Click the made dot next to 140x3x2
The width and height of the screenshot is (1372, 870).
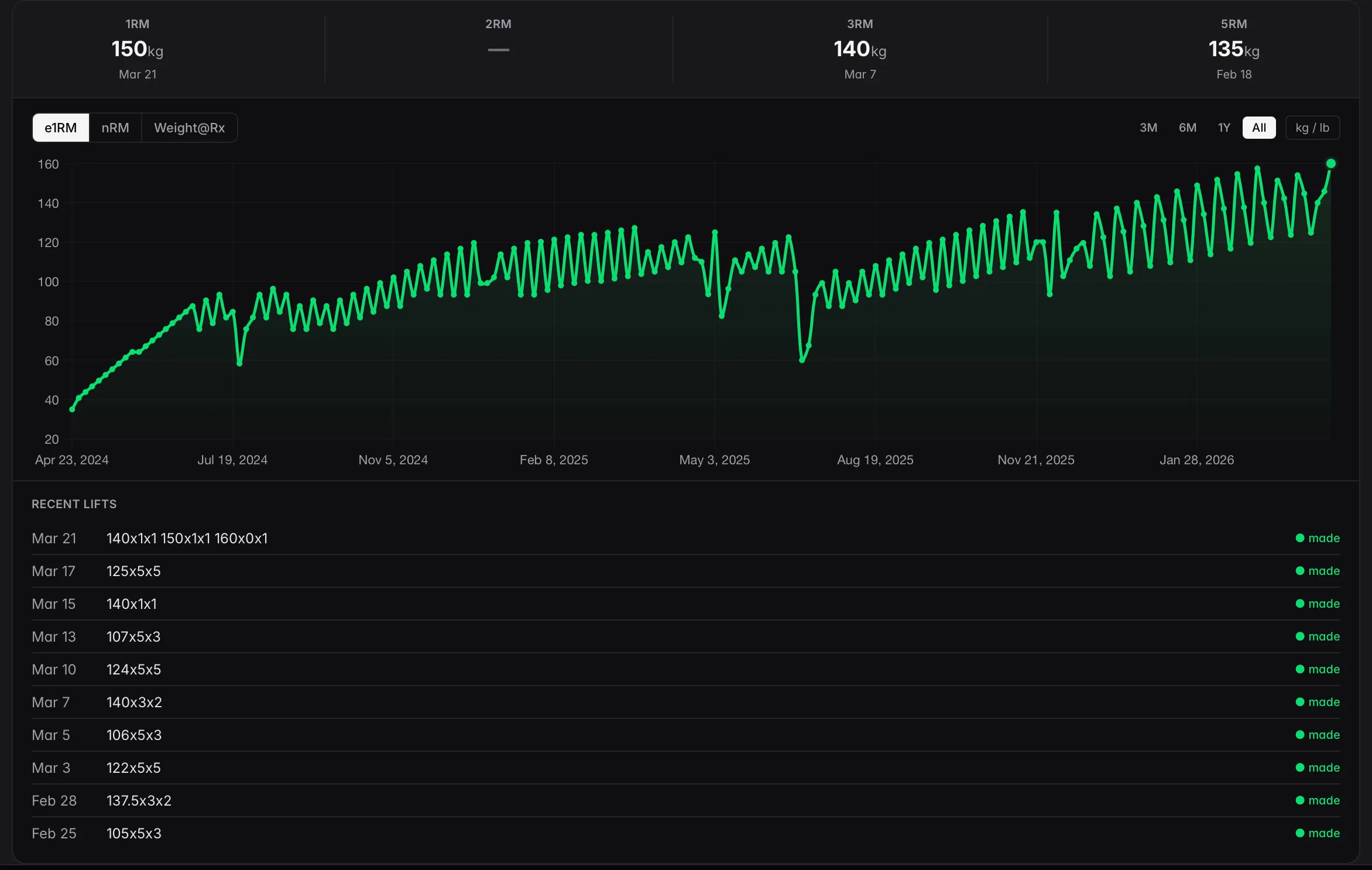[1317, 702]
